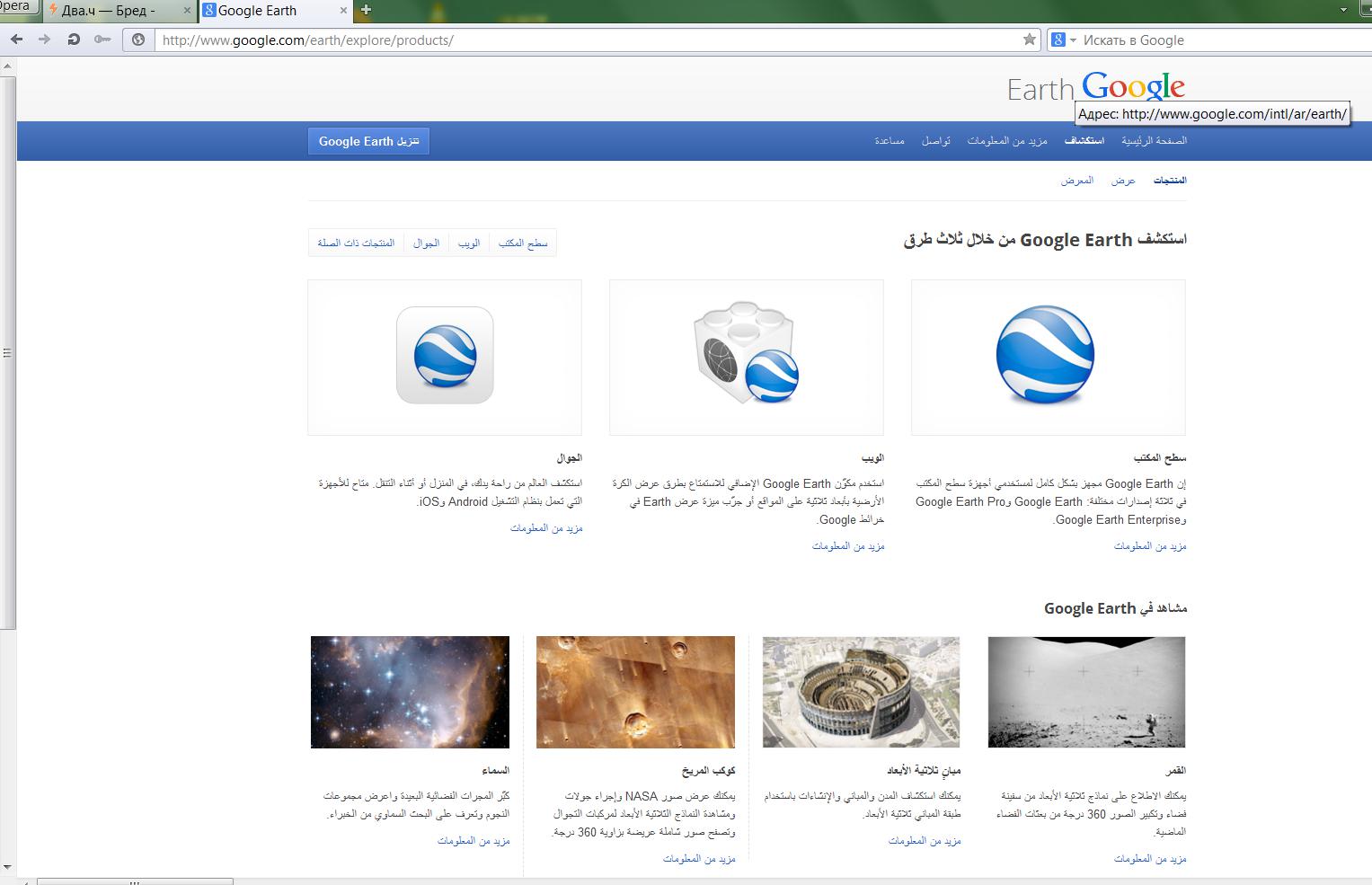Open مزيد من المعلومات link under مبانٍ ثلاثية الأبعاد

coord(925,841)
